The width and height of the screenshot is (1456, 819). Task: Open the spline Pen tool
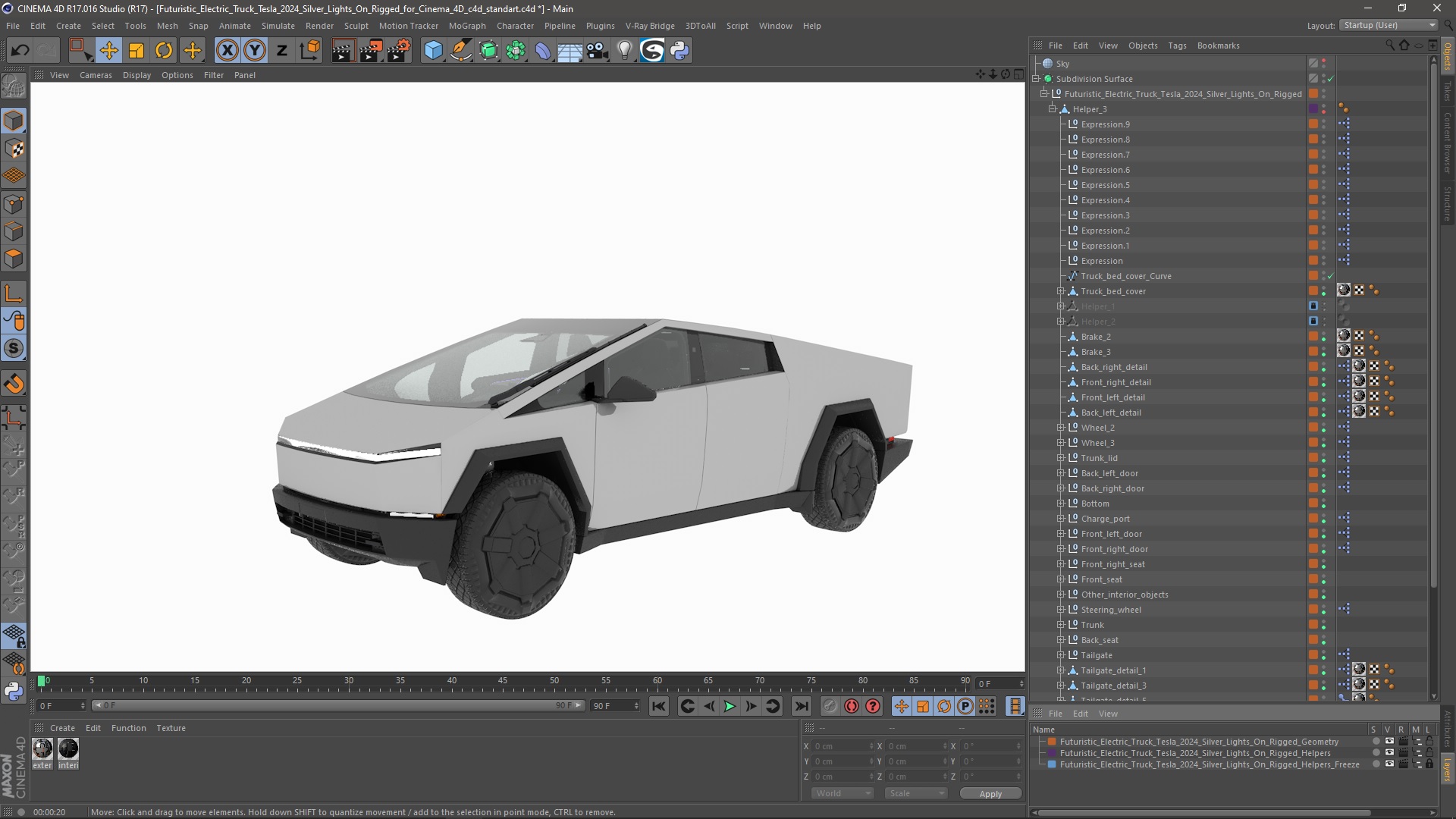click(460, 50)
